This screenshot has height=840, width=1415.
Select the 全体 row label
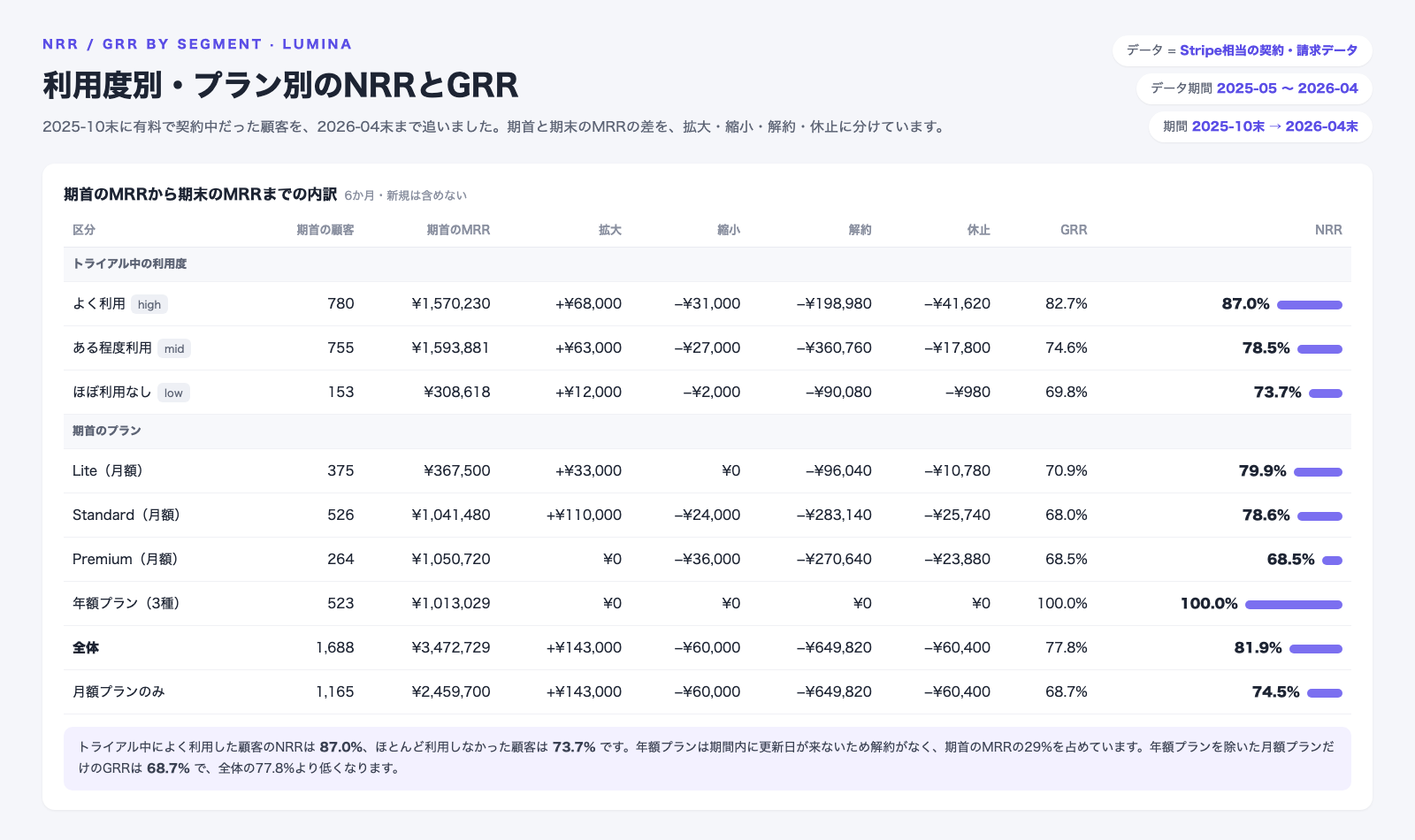click(86, 648)
